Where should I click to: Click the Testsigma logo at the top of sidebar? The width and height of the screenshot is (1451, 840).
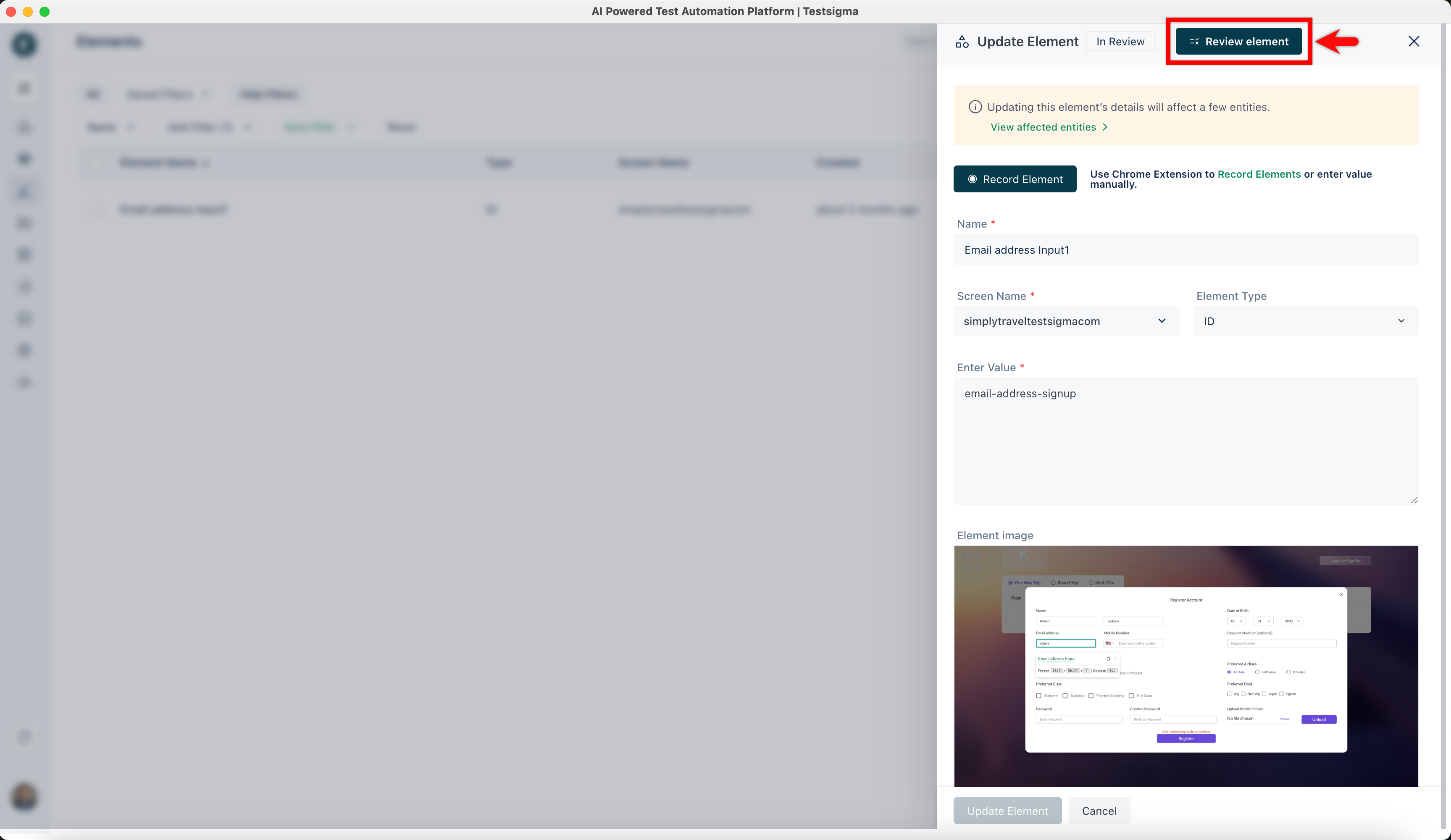[x=24, y=45]
